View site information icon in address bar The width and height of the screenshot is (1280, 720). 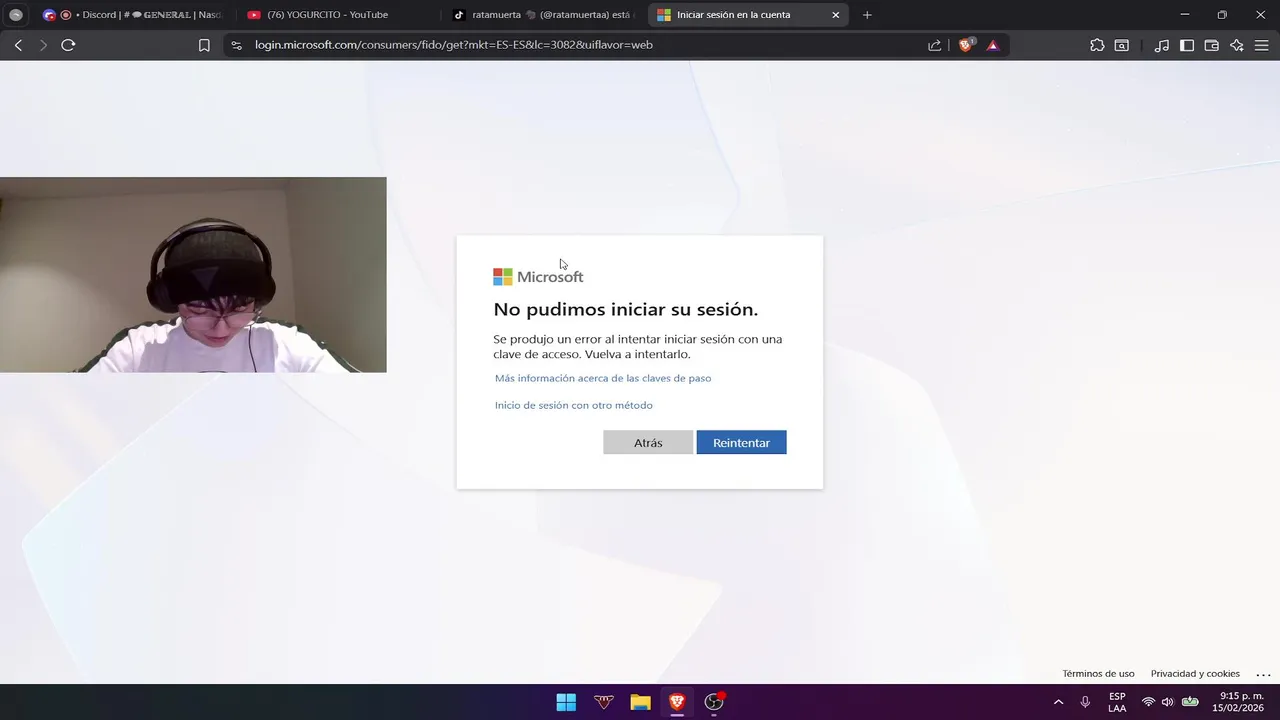tap(237, 45)
